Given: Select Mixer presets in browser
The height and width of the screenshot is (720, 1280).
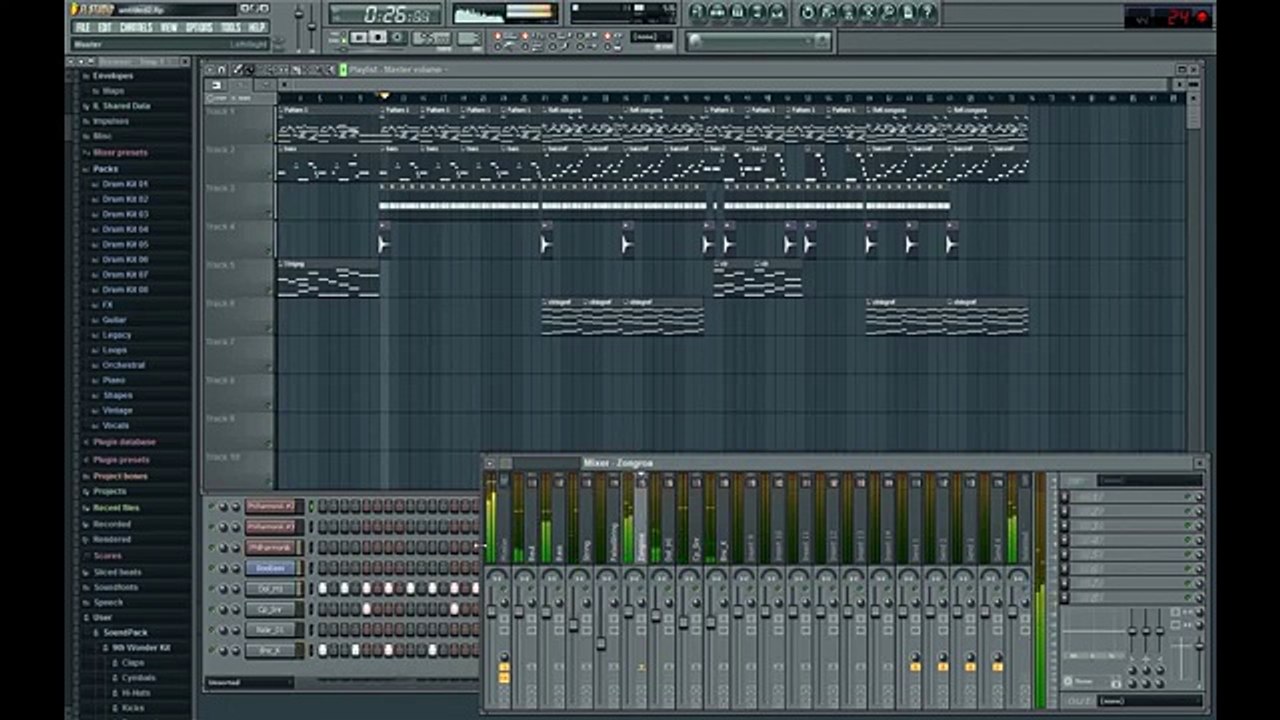Looking at the screenshot, I should coord(120,153).
